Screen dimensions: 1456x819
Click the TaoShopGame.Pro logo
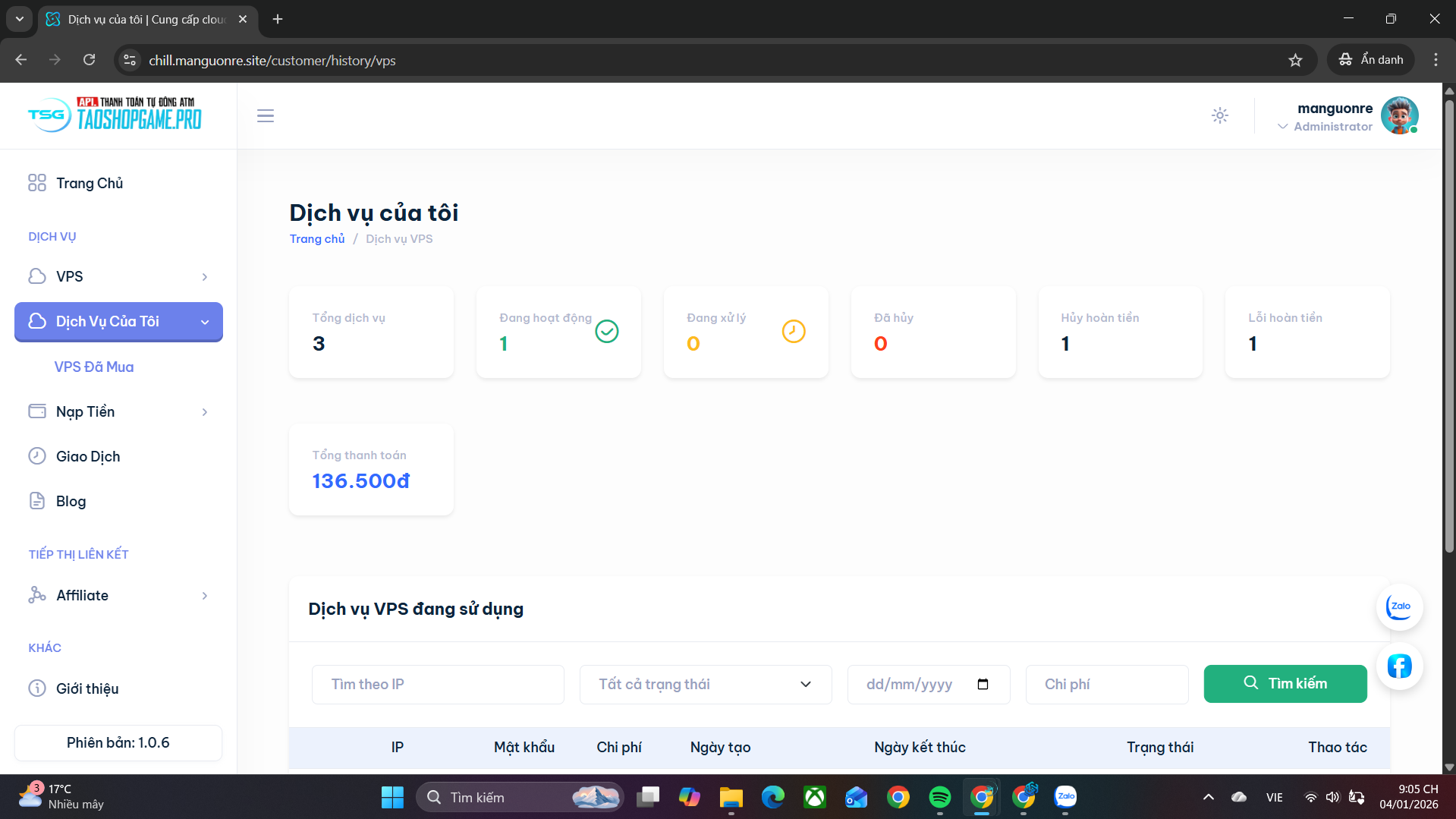tap(115, 115)
